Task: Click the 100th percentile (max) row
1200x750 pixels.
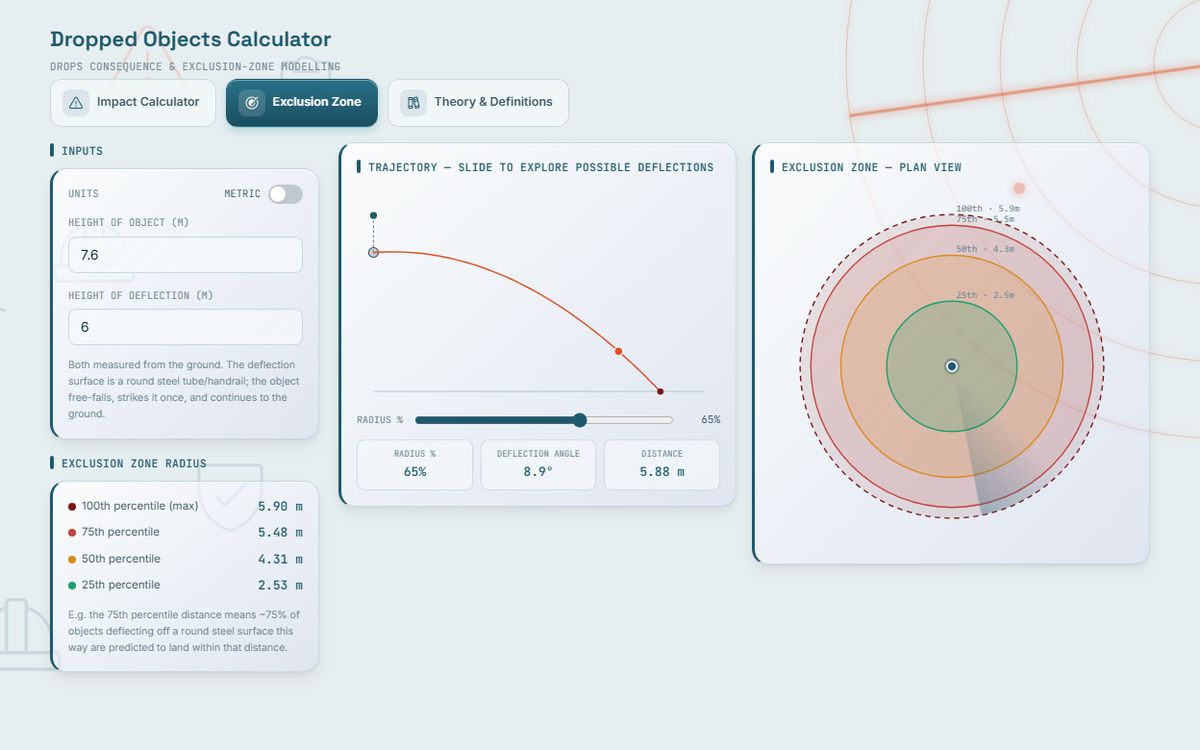Action: pos(185,506)
